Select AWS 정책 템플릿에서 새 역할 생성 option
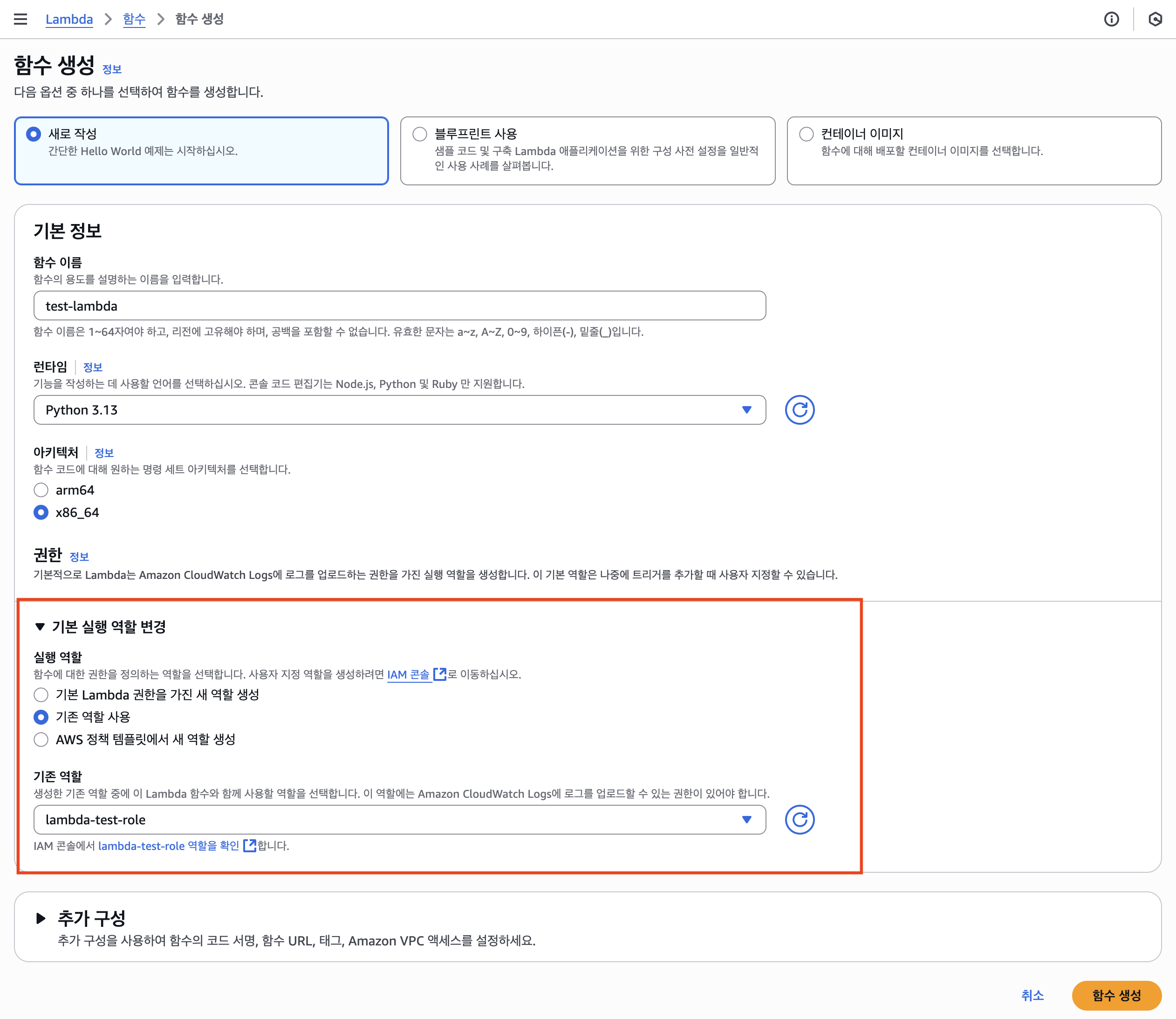 [41, 739]
